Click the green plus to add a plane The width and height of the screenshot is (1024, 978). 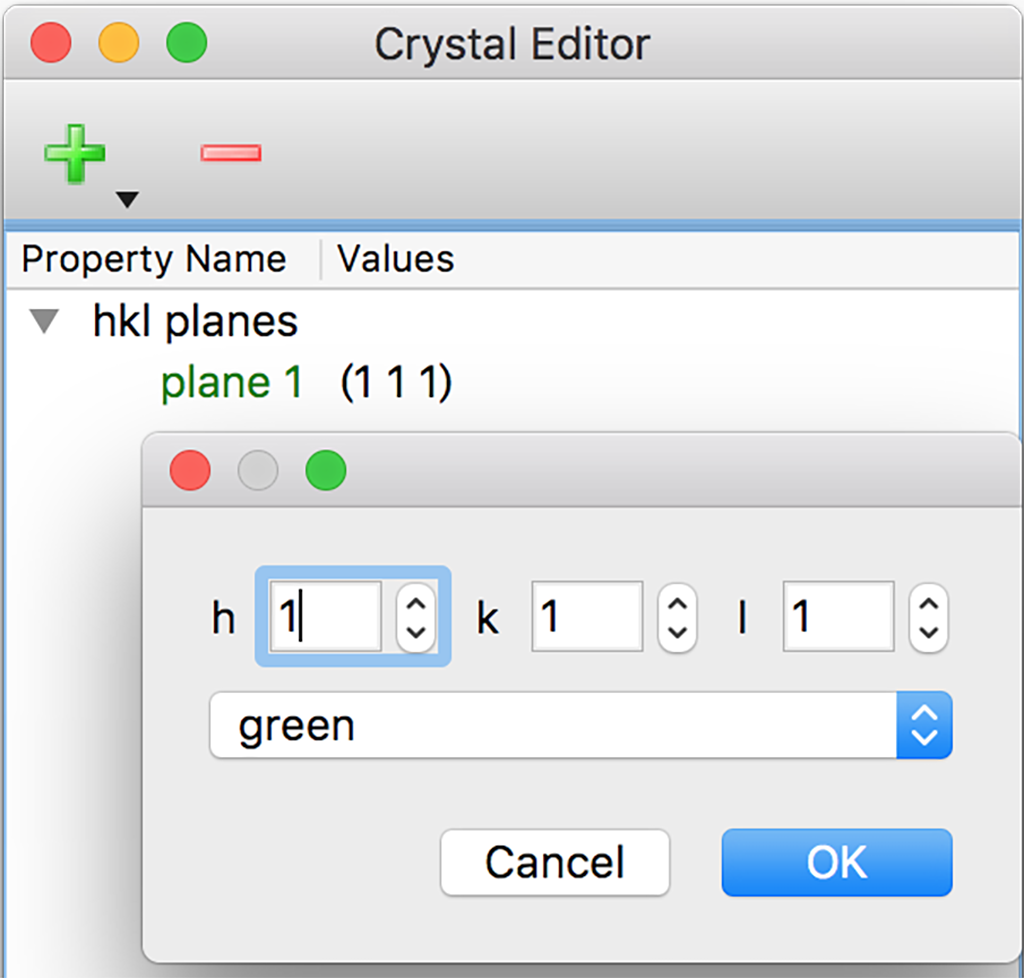click(x=74, y=152)
